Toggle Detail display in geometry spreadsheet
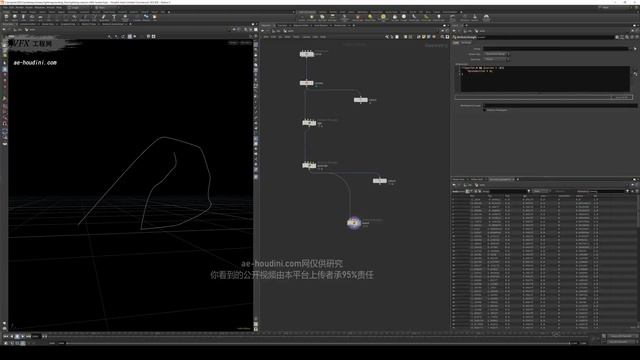 pos(480,191)
